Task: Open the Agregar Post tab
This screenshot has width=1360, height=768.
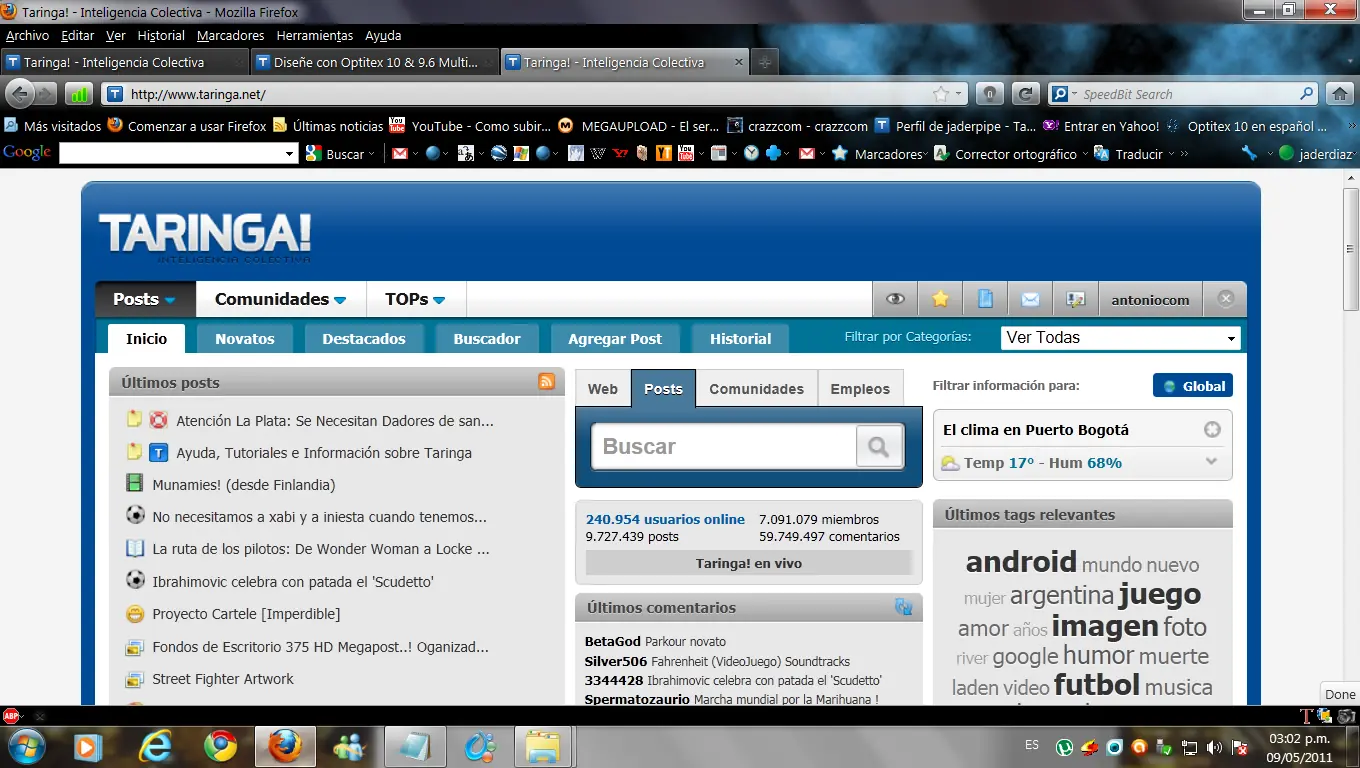Action: pyautogui.click(x=615, y=339)
